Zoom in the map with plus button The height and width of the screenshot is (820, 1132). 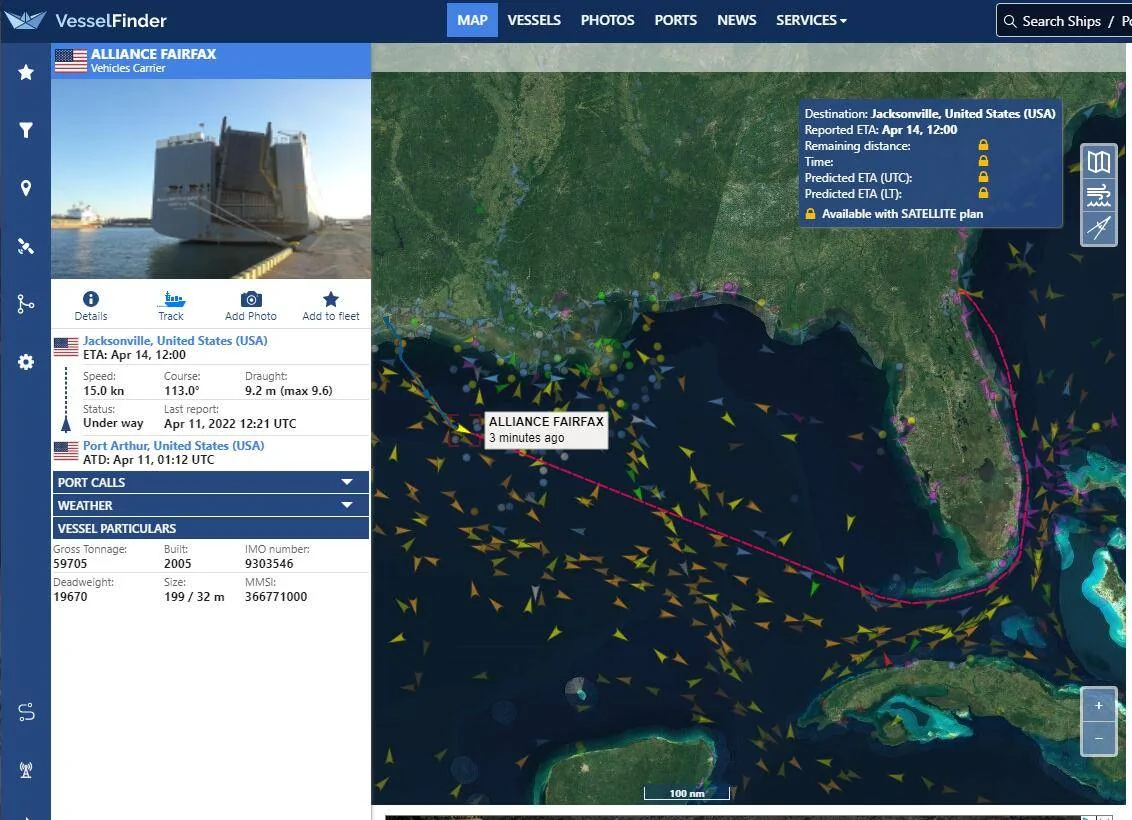coord(1099,705)
